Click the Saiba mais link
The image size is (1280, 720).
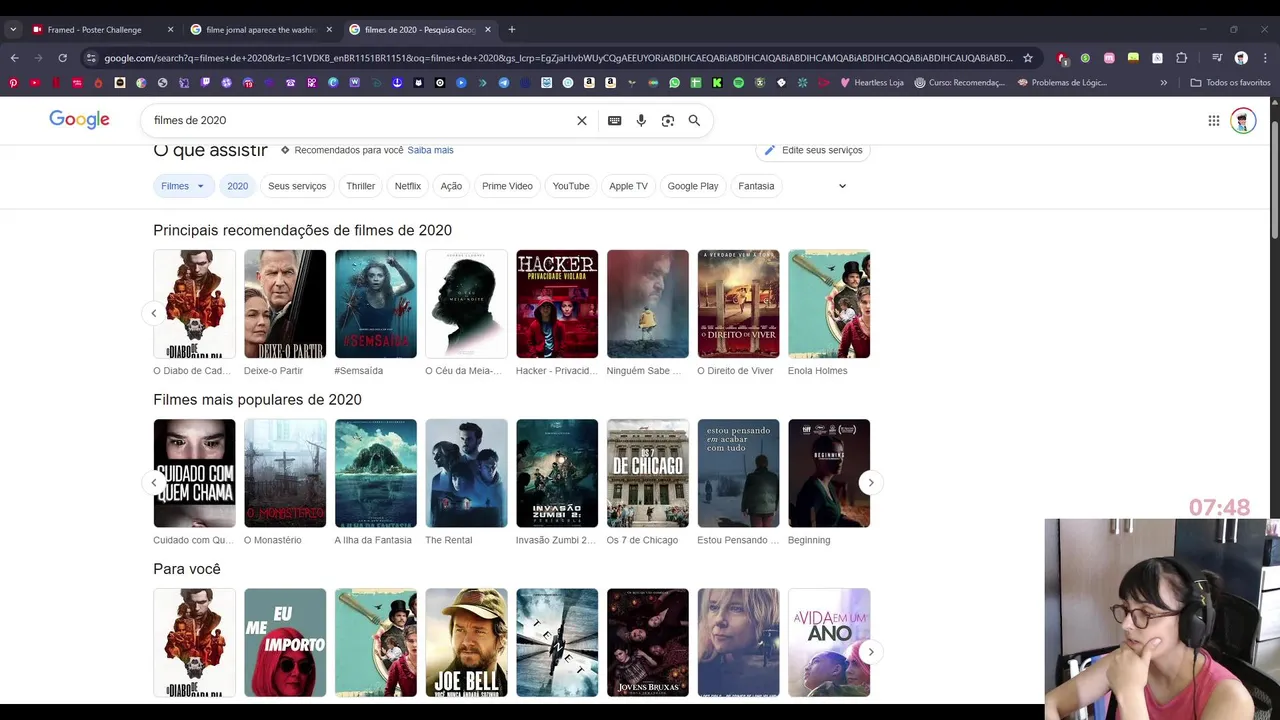[430, 150]
